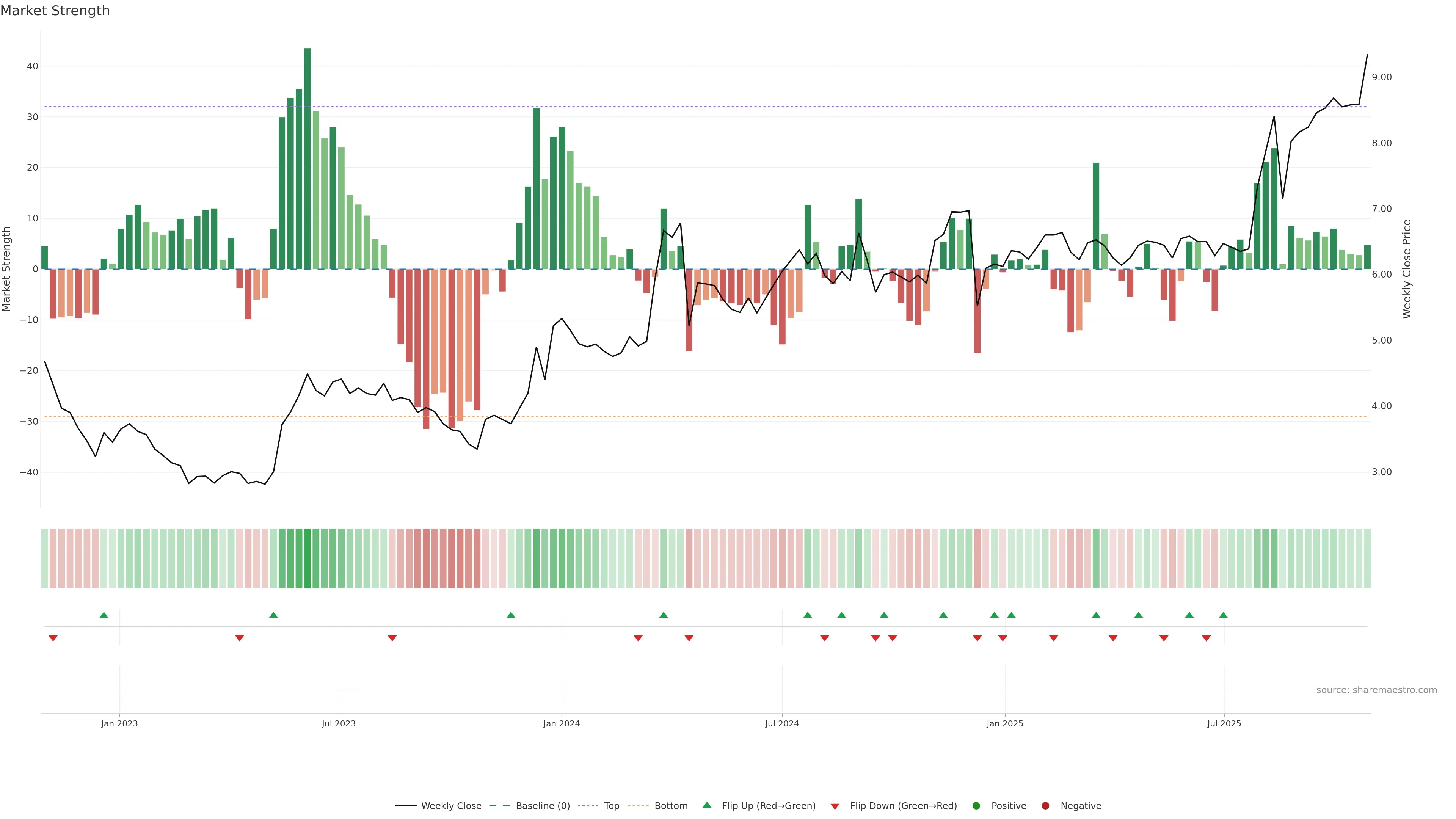The image size is (1456, 819).
Task: Click the last green flip-up marker near Jul 2025
Action: (x=1223, y=615)
